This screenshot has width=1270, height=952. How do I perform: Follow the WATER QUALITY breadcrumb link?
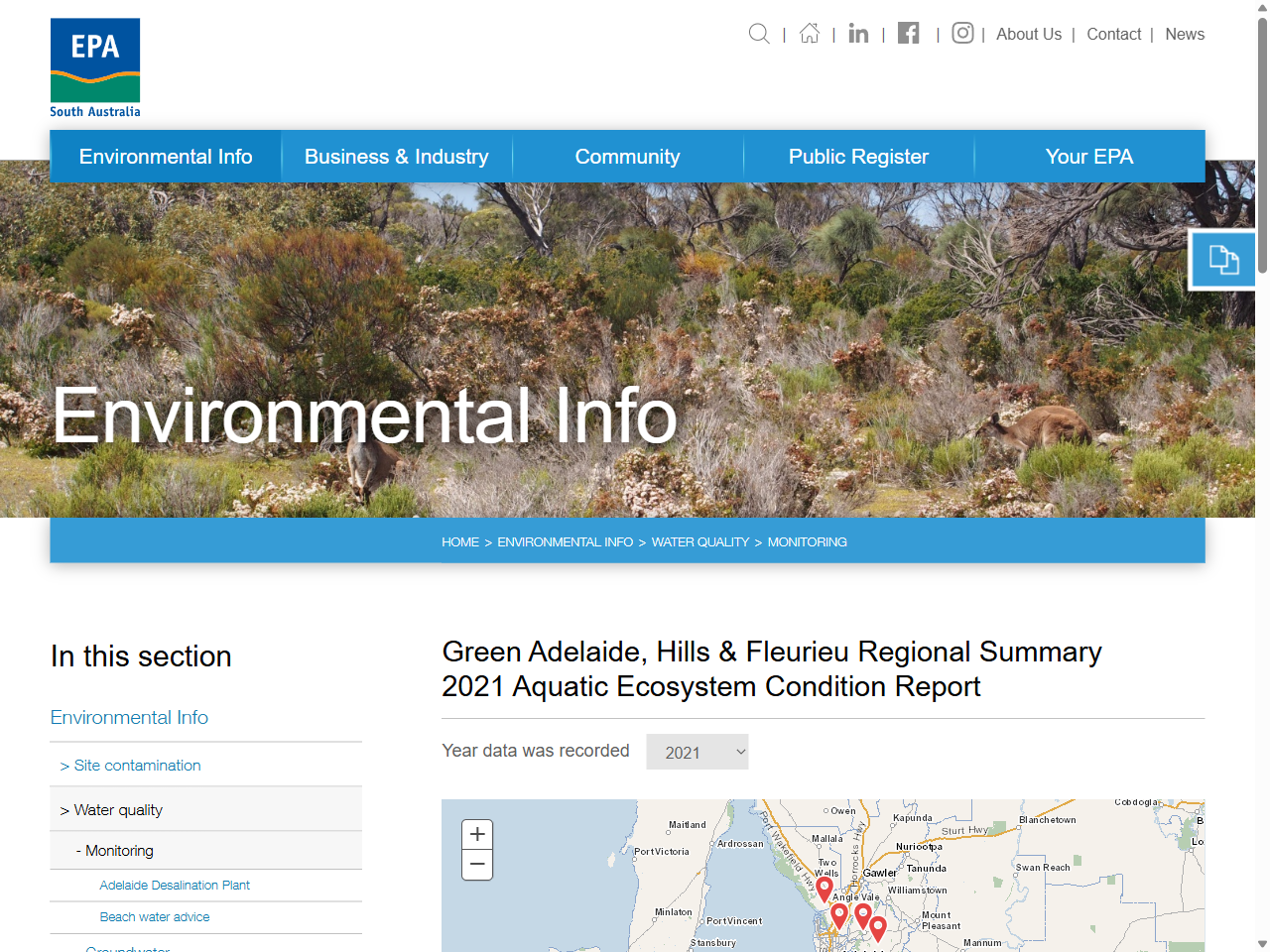click(x=699, y=542)
